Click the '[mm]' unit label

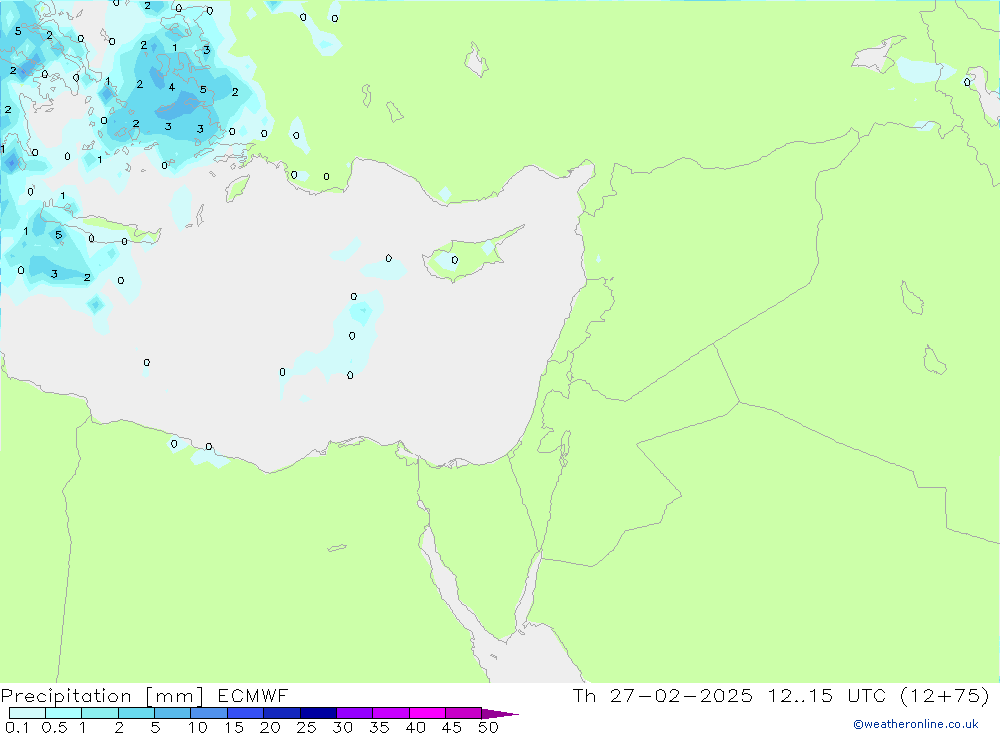[175, 696]
